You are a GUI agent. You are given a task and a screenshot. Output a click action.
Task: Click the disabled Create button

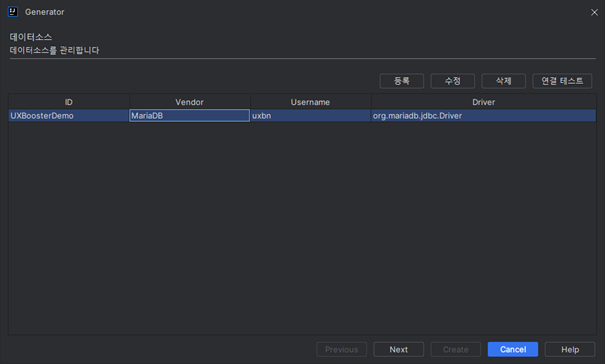tap(456, 349)
